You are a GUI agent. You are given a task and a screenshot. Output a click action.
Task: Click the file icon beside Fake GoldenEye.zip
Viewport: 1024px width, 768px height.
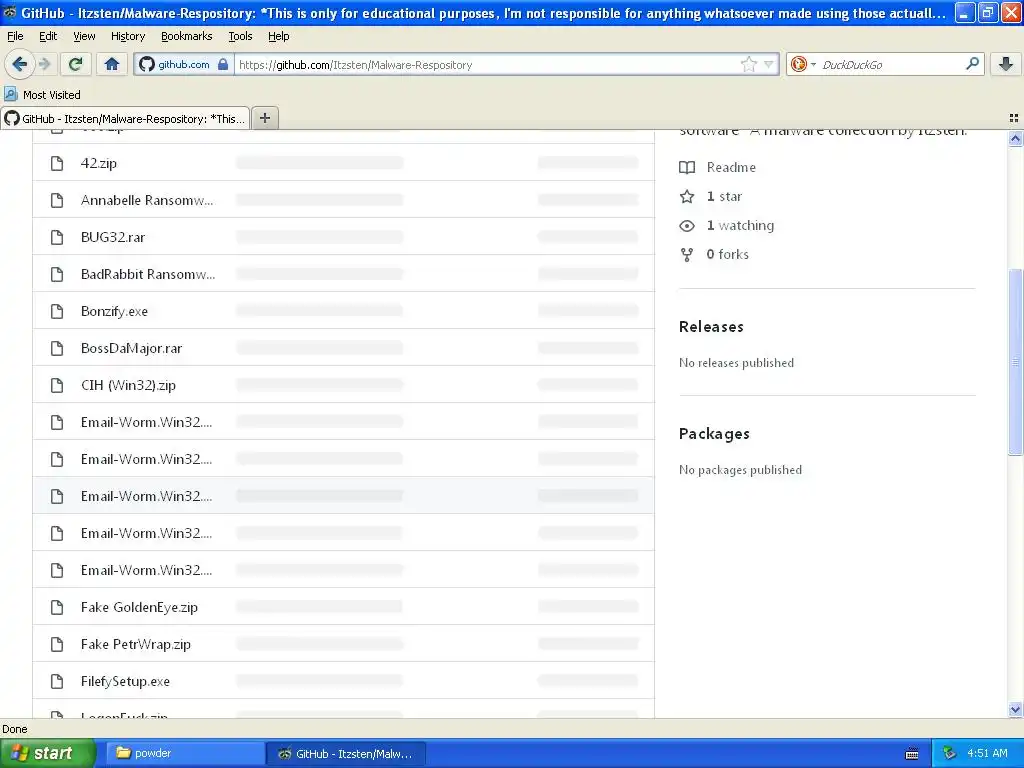pyautogui.click(x=57, y=607)
